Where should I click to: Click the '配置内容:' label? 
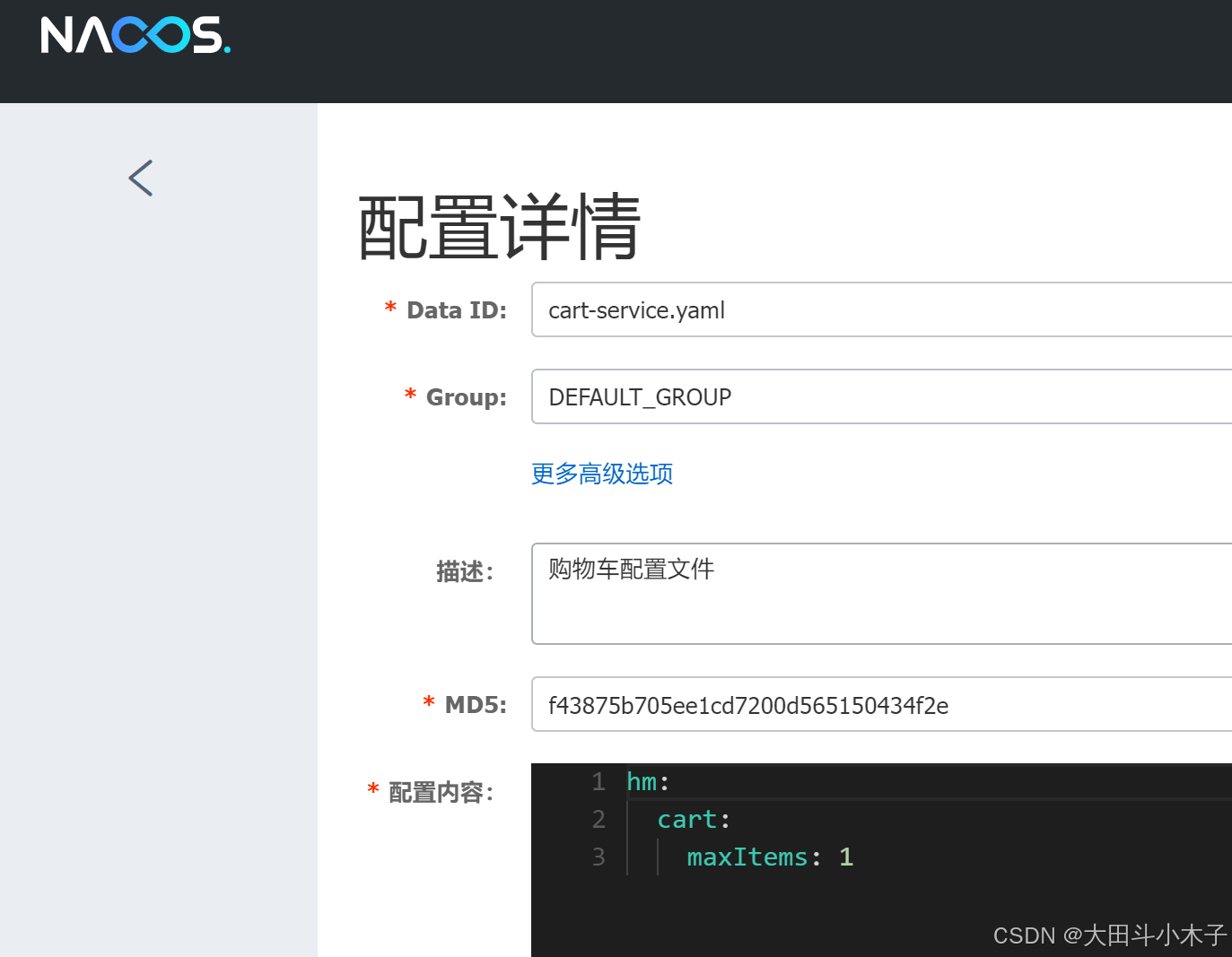coord(441,792)
